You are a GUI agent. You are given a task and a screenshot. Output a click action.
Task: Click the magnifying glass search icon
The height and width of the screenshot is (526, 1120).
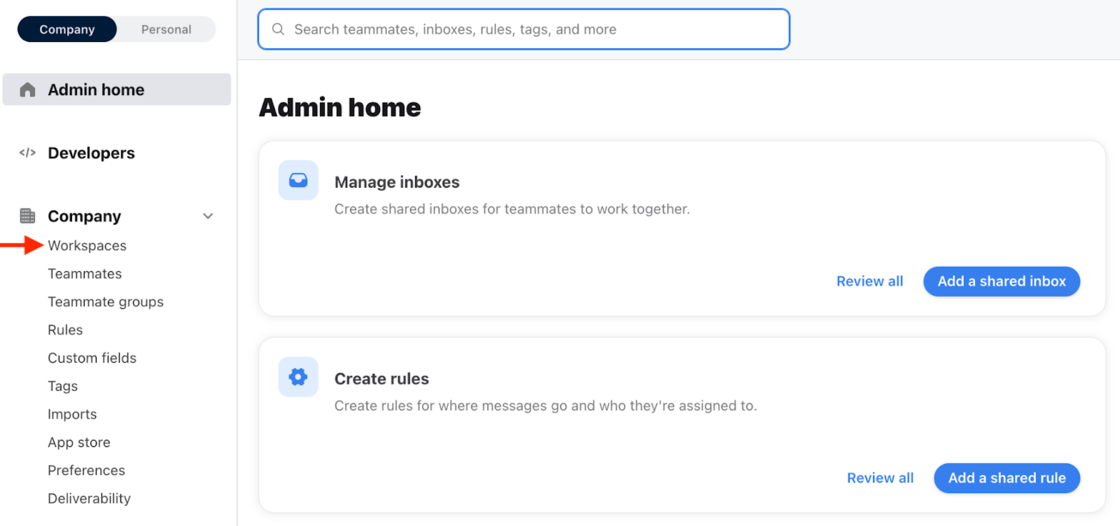pyautogui.click(x=279, y=30)
